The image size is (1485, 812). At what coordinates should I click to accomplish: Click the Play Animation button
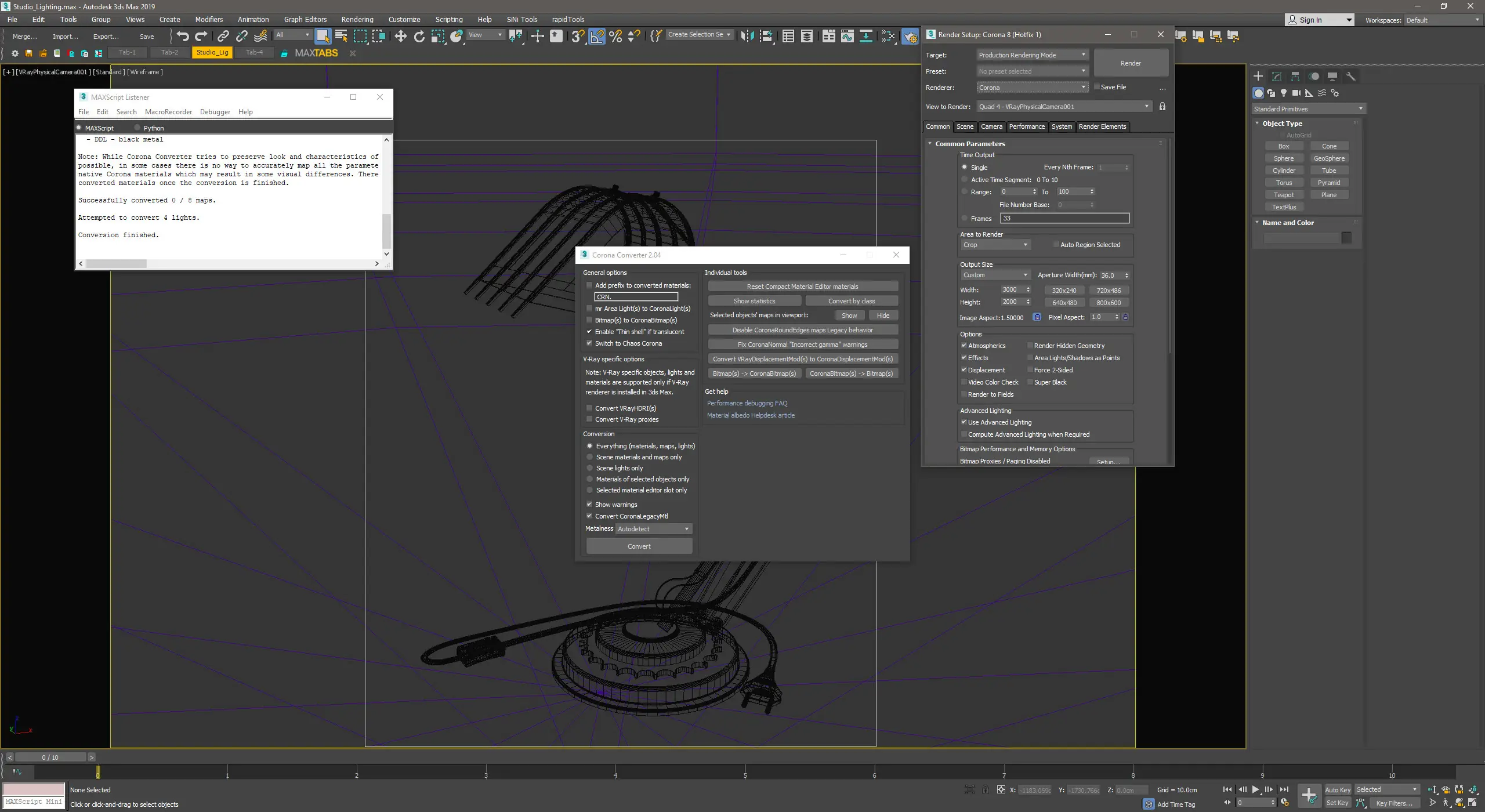(1255, 789)
